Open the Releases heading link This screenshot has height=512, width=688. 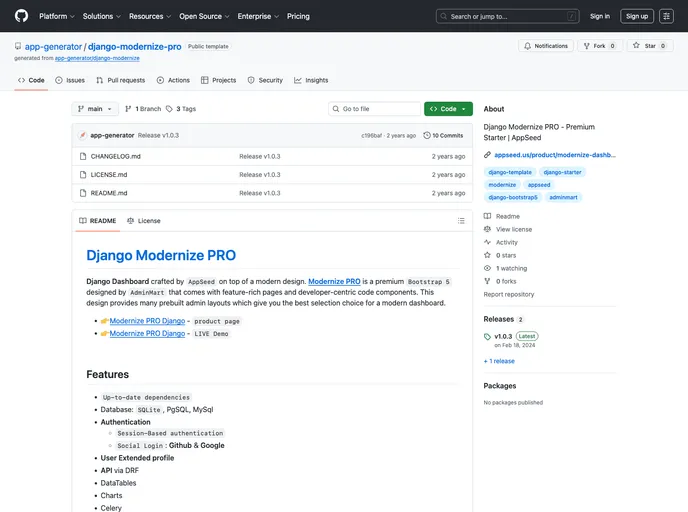pyautogui.click(x=498, y=319)
